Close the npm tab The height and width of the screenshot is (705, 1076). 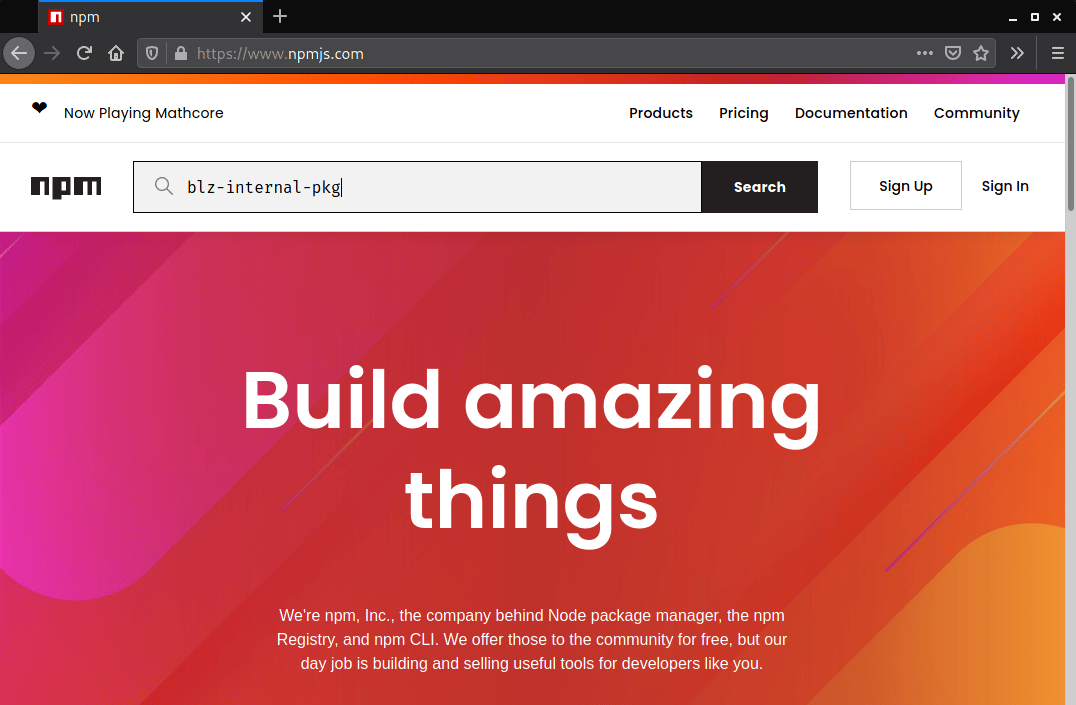coord(246,17)
